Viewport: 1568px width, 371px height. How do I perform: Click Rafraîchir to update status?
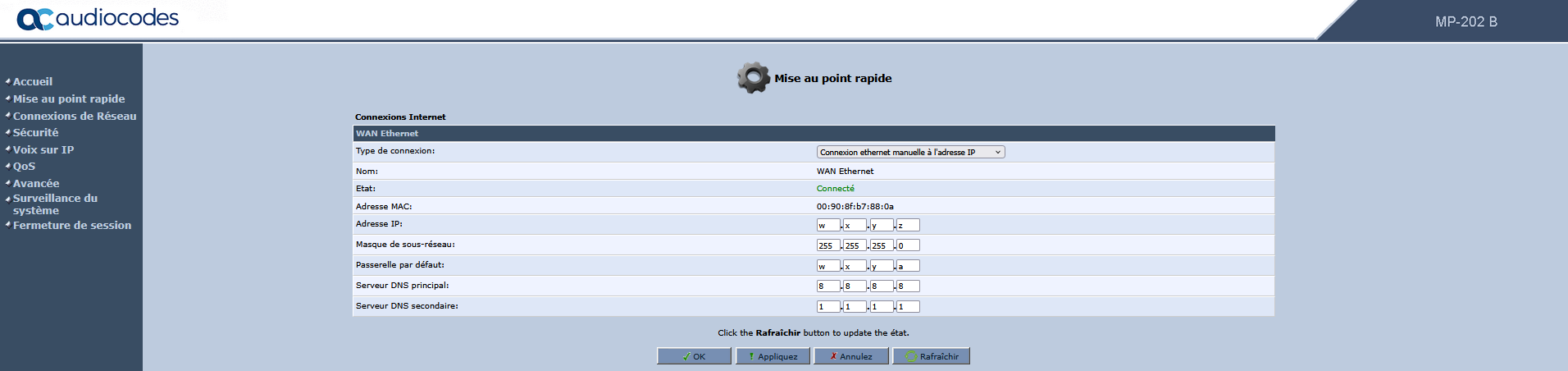(932, 356)
